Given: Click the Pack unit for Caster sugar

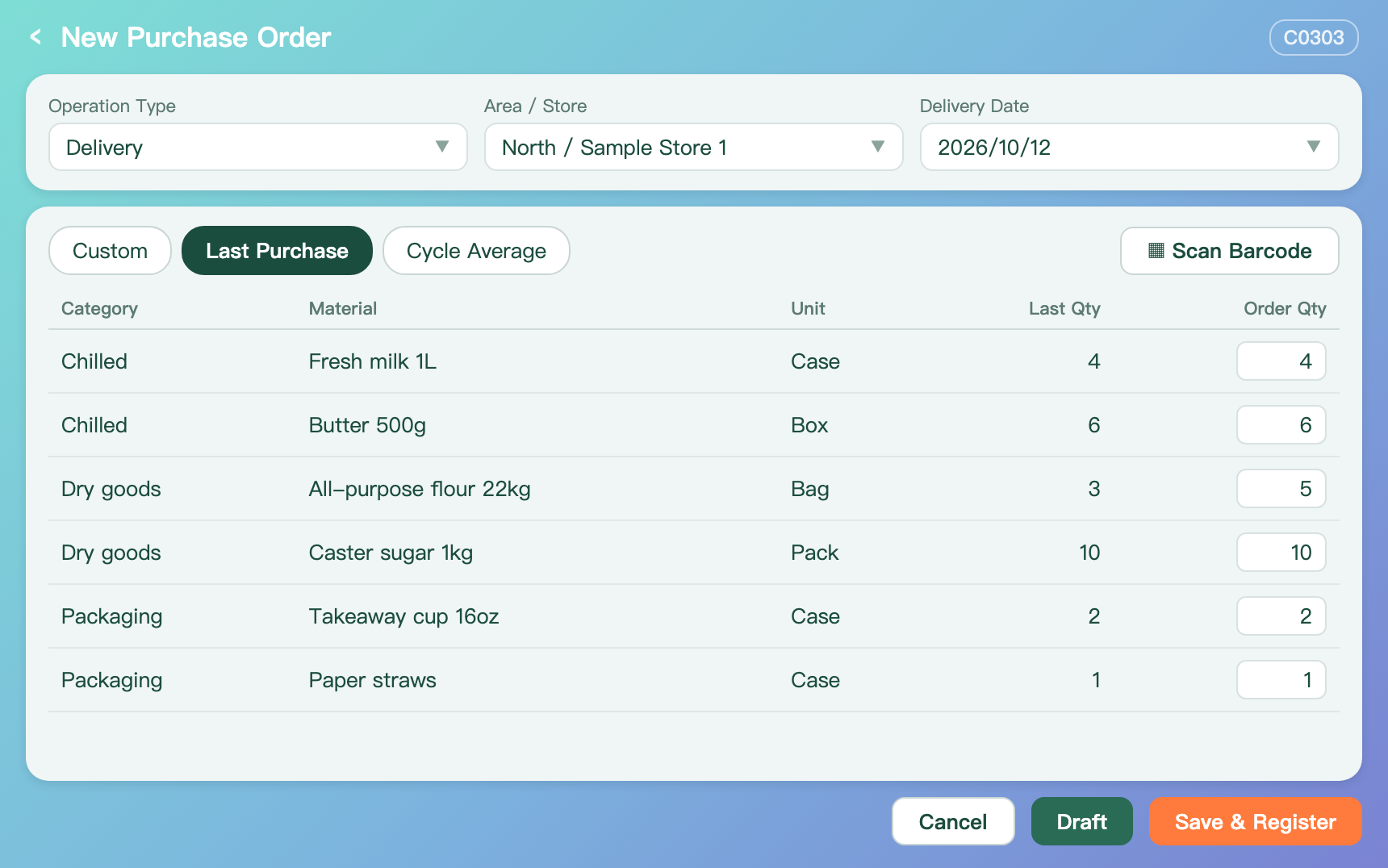Looking at the screenshot, I should coord(814,553).
